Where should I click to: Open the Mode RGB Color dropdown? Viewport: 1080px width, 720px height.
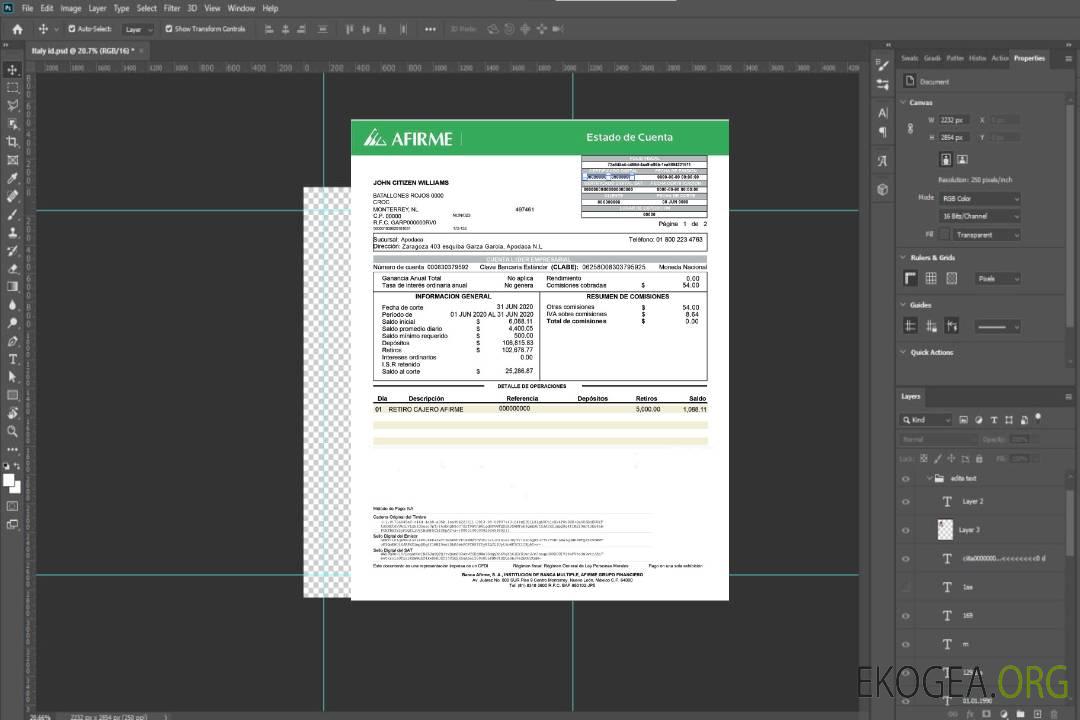click(x=980, y=198)
